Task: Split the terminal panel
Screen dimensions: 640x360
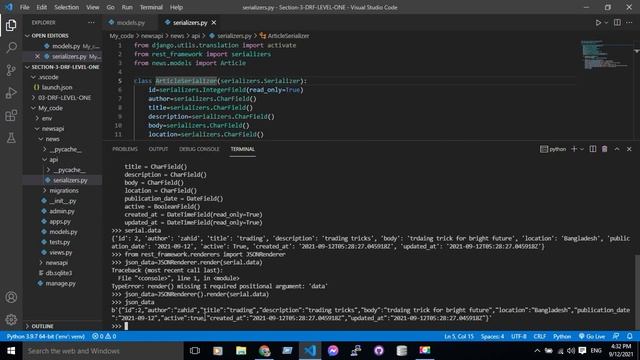Action: point(593,149)
